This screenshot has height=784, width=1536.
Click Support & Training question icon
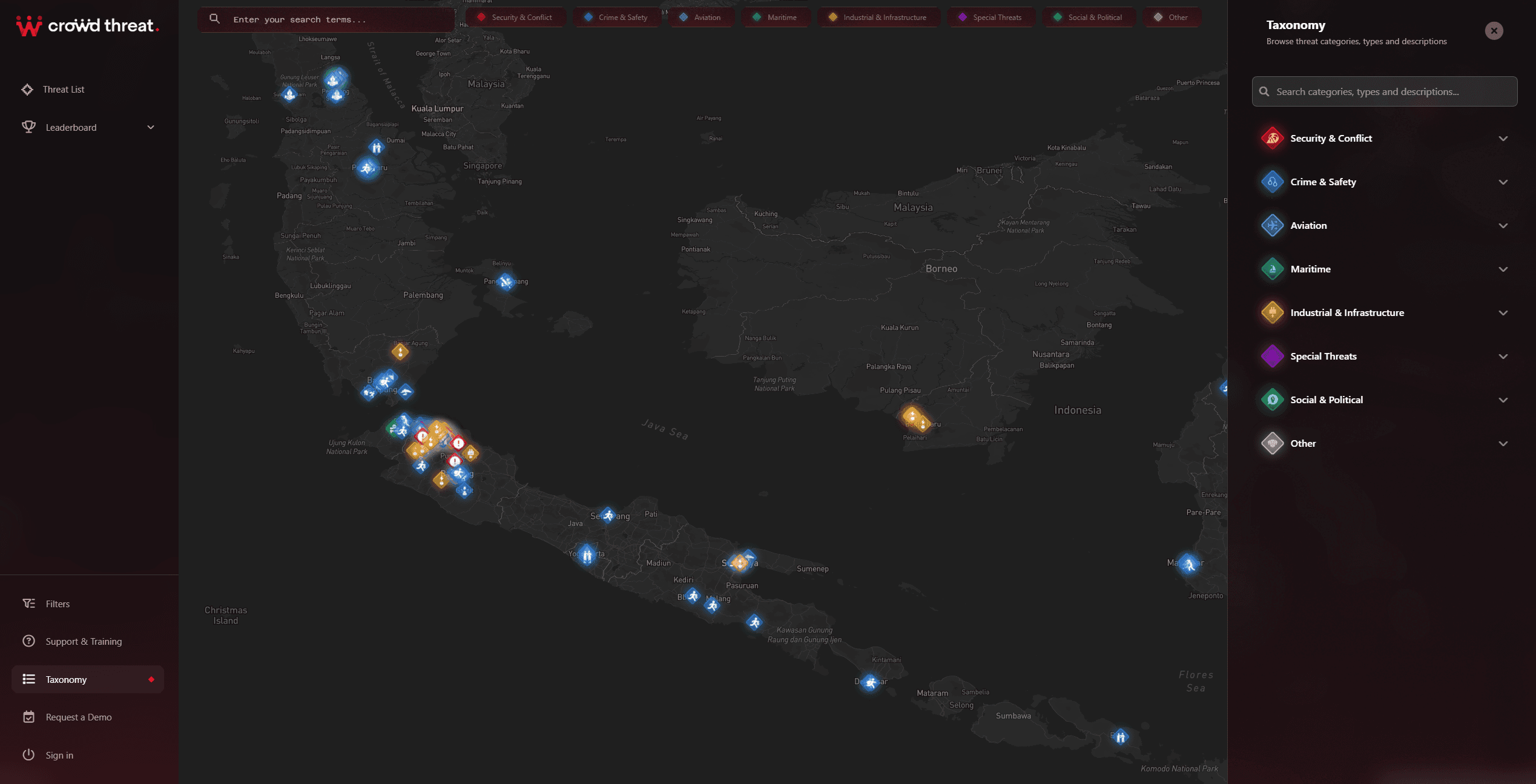pos(28,641)
